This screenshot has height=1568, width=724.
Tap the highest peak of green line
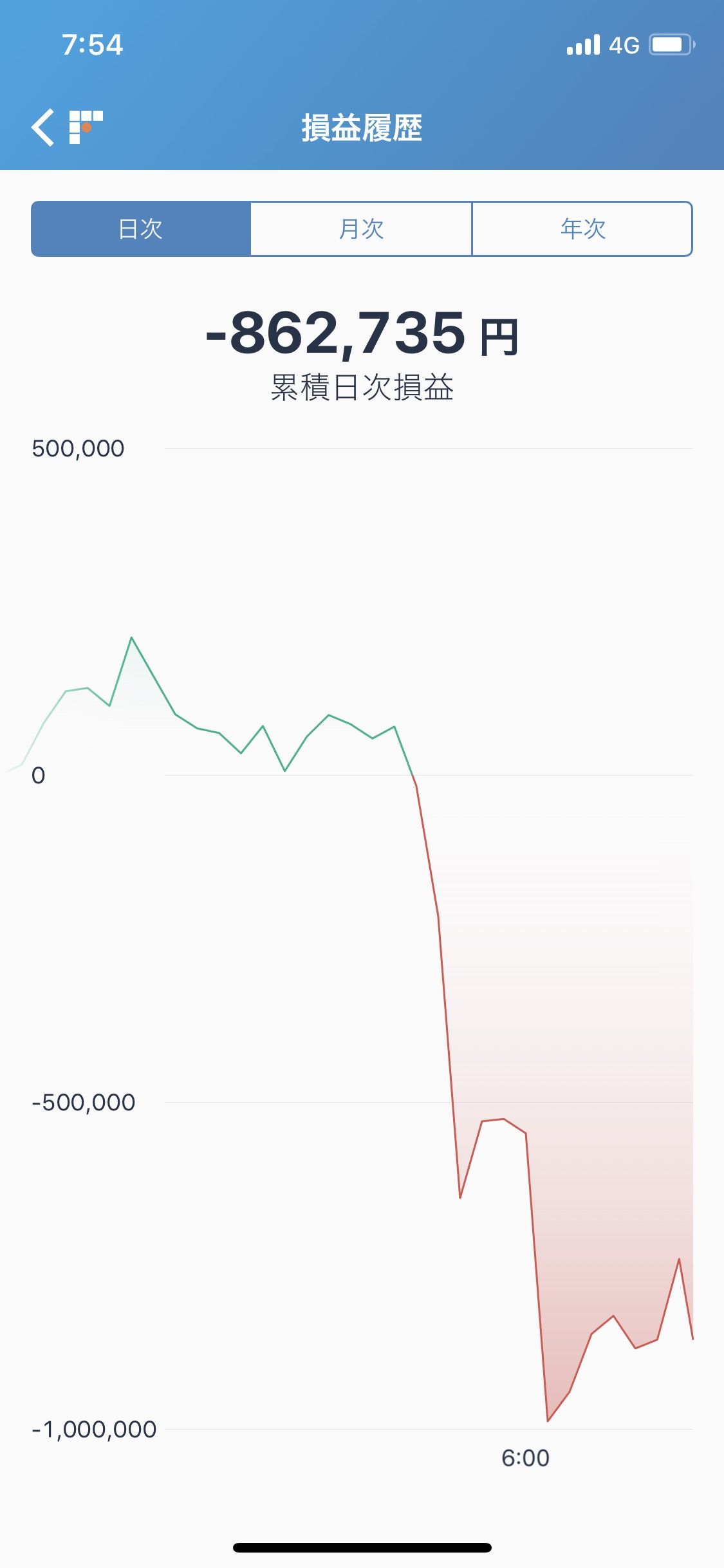point(131,638)
